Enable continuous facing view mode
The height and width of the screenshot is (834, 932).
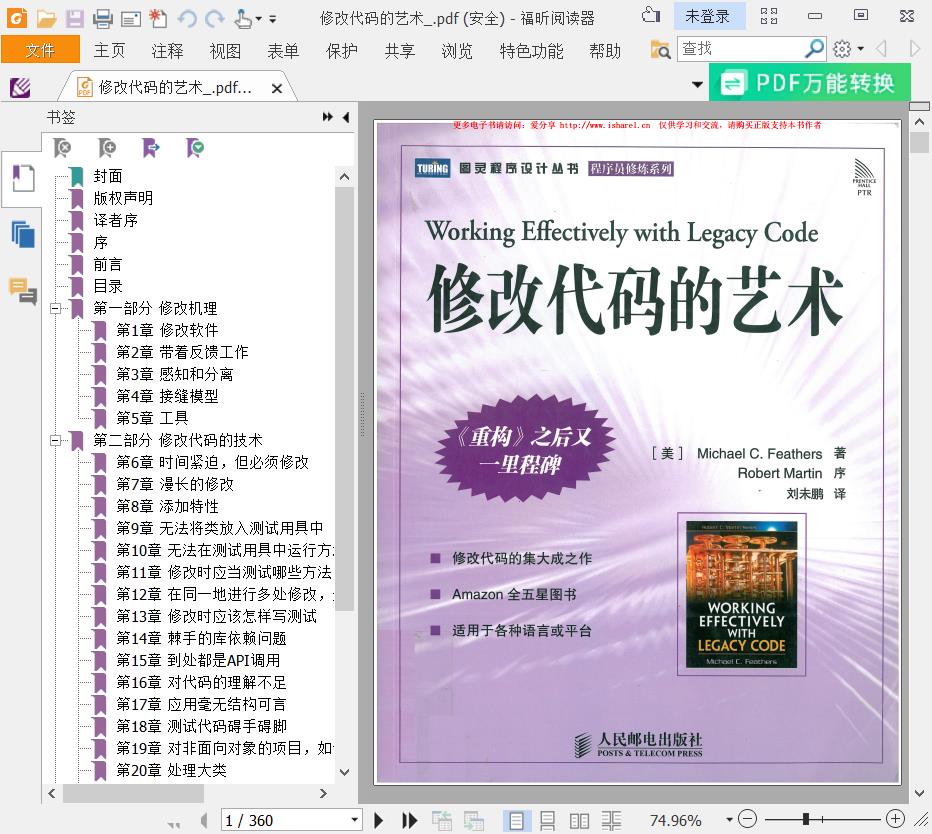(611, 821)
